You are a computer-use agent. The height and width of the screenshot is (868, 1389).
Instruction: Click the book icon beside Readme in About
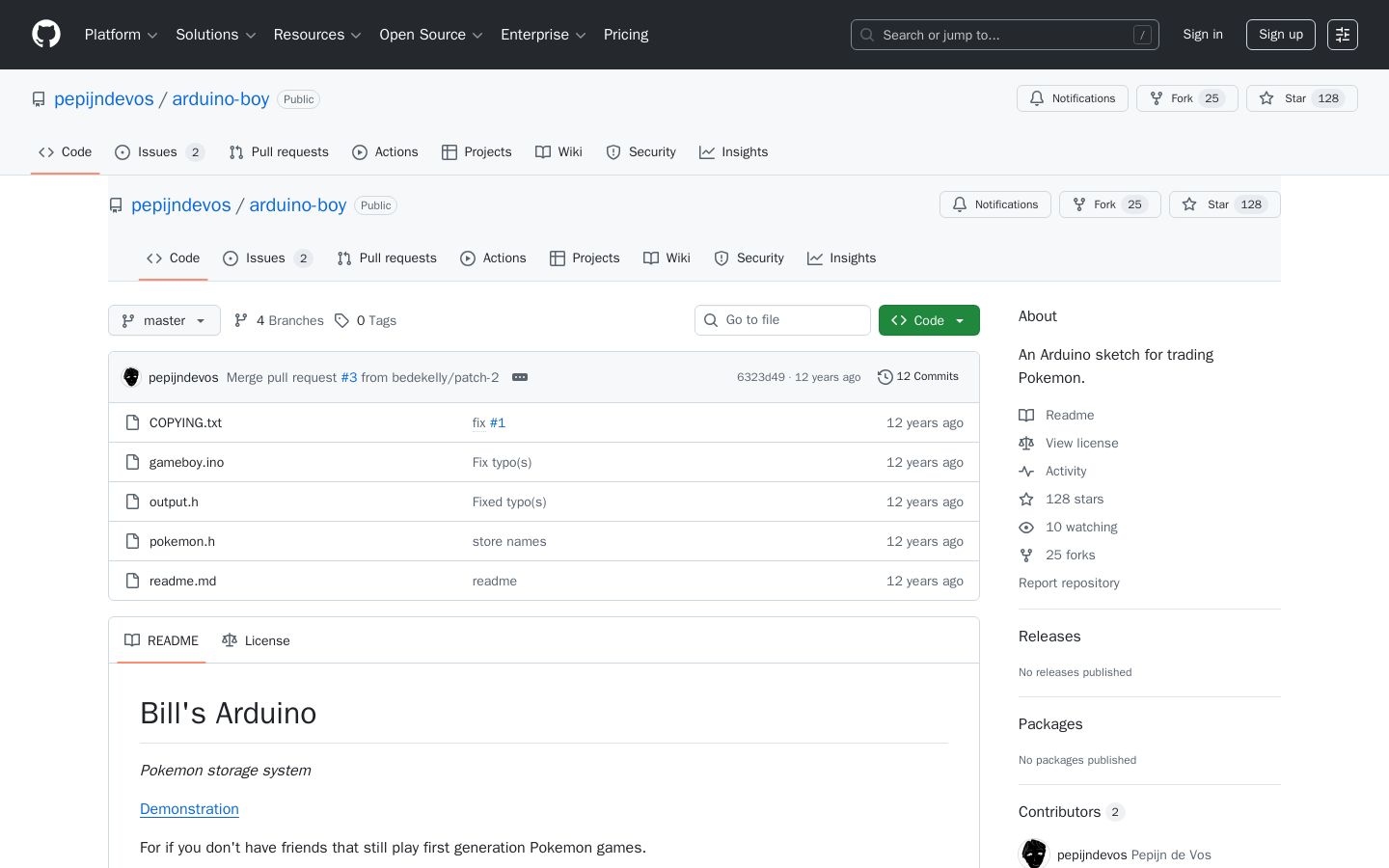click(x=1026, y=415)
